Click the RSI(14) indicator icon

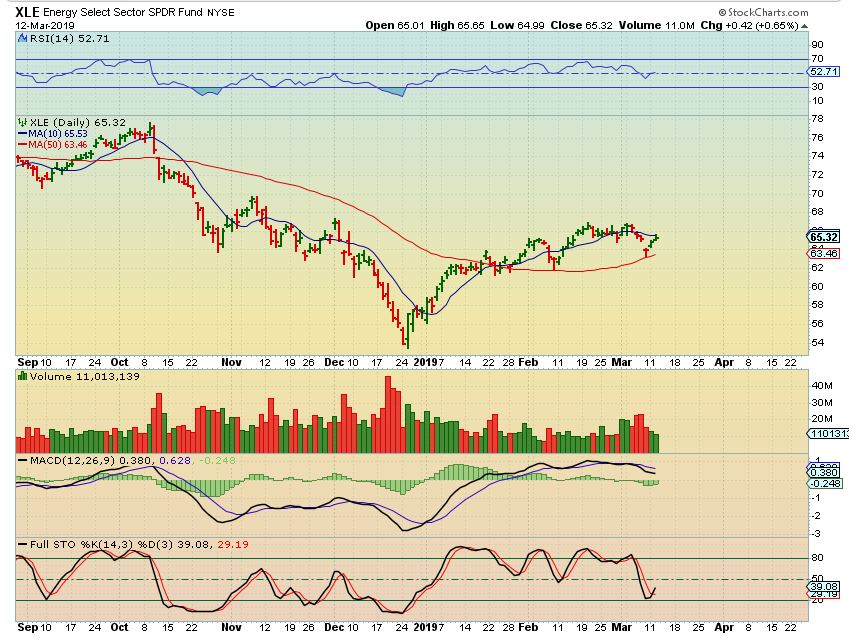[x=22, y=39]
